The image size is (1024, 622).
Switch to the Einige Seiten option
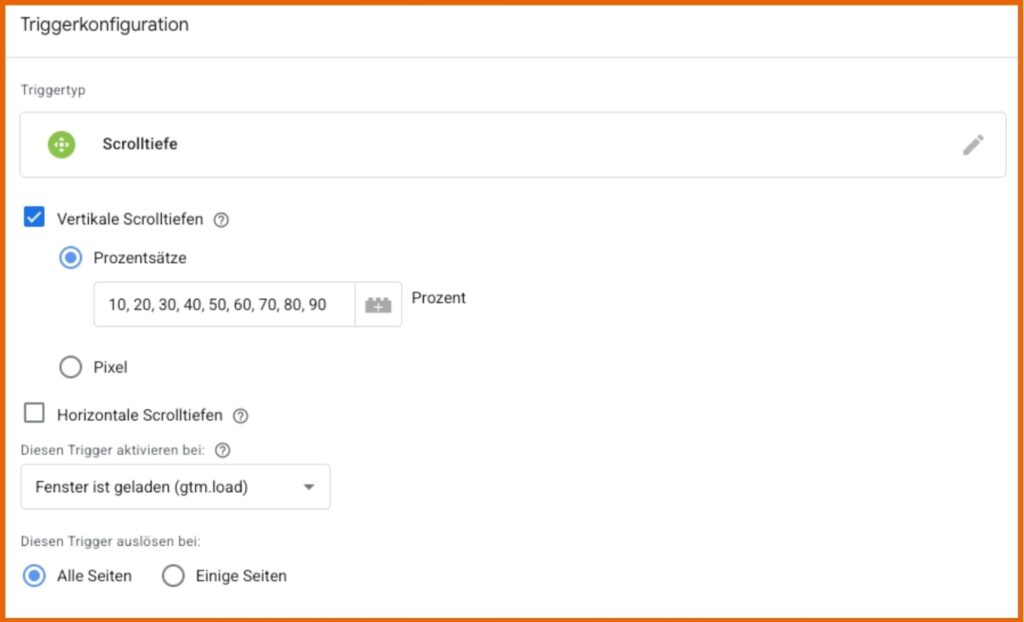(x=173, y=576)
